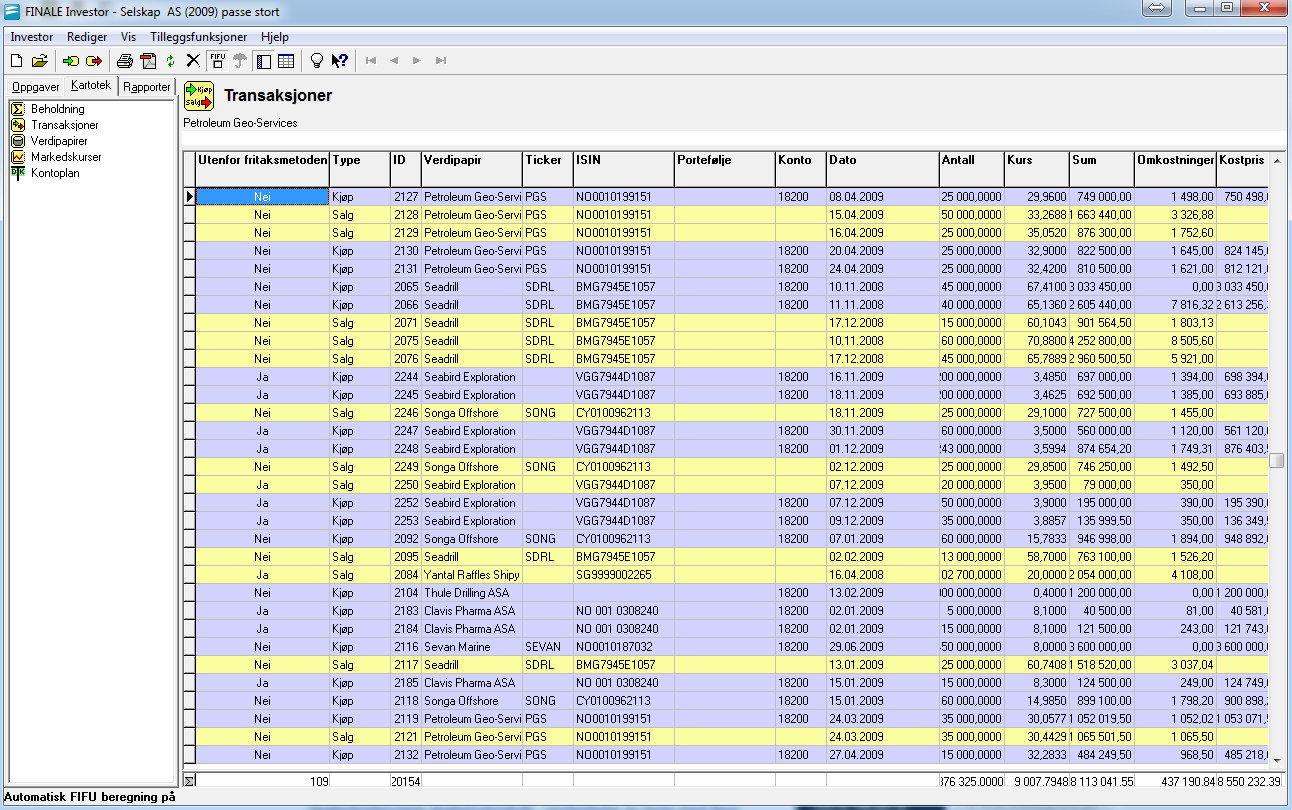Viewport: 1292px width, 810px height.
Task: Click the Antall column header
Action: (972, 169)
